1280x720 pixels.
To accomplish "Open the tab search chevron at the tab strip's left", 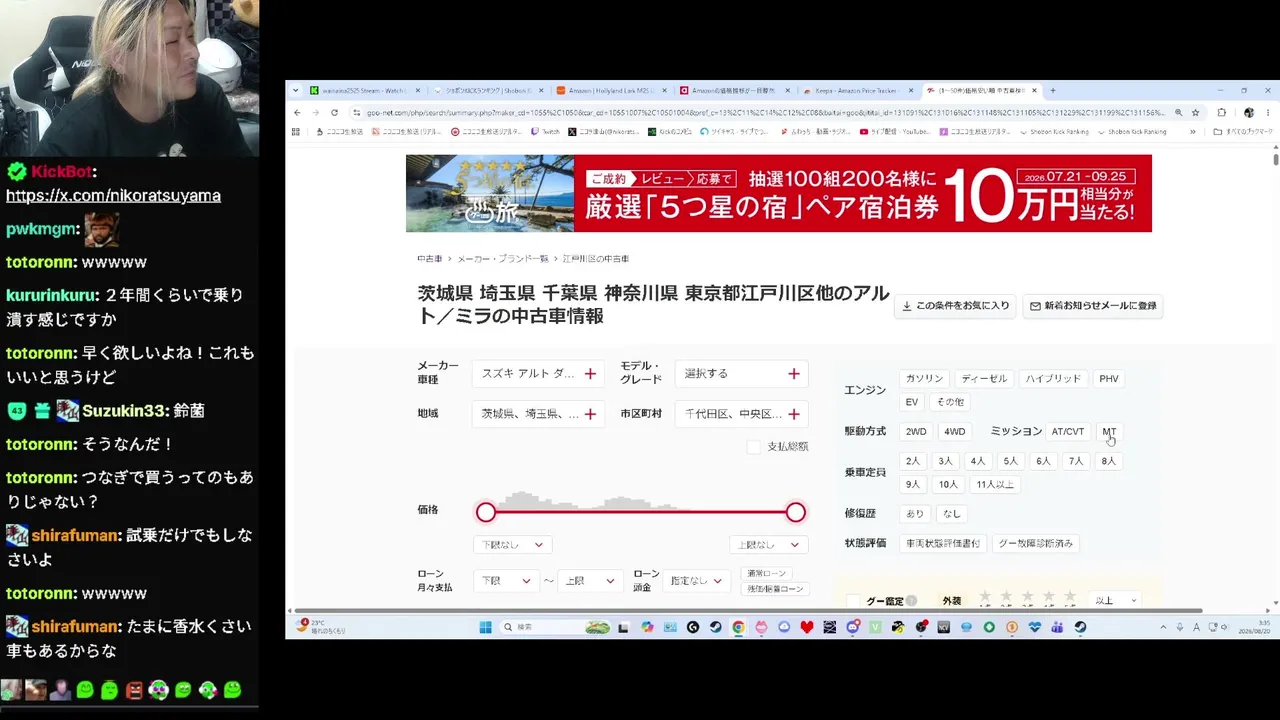I will pos(295,91).
